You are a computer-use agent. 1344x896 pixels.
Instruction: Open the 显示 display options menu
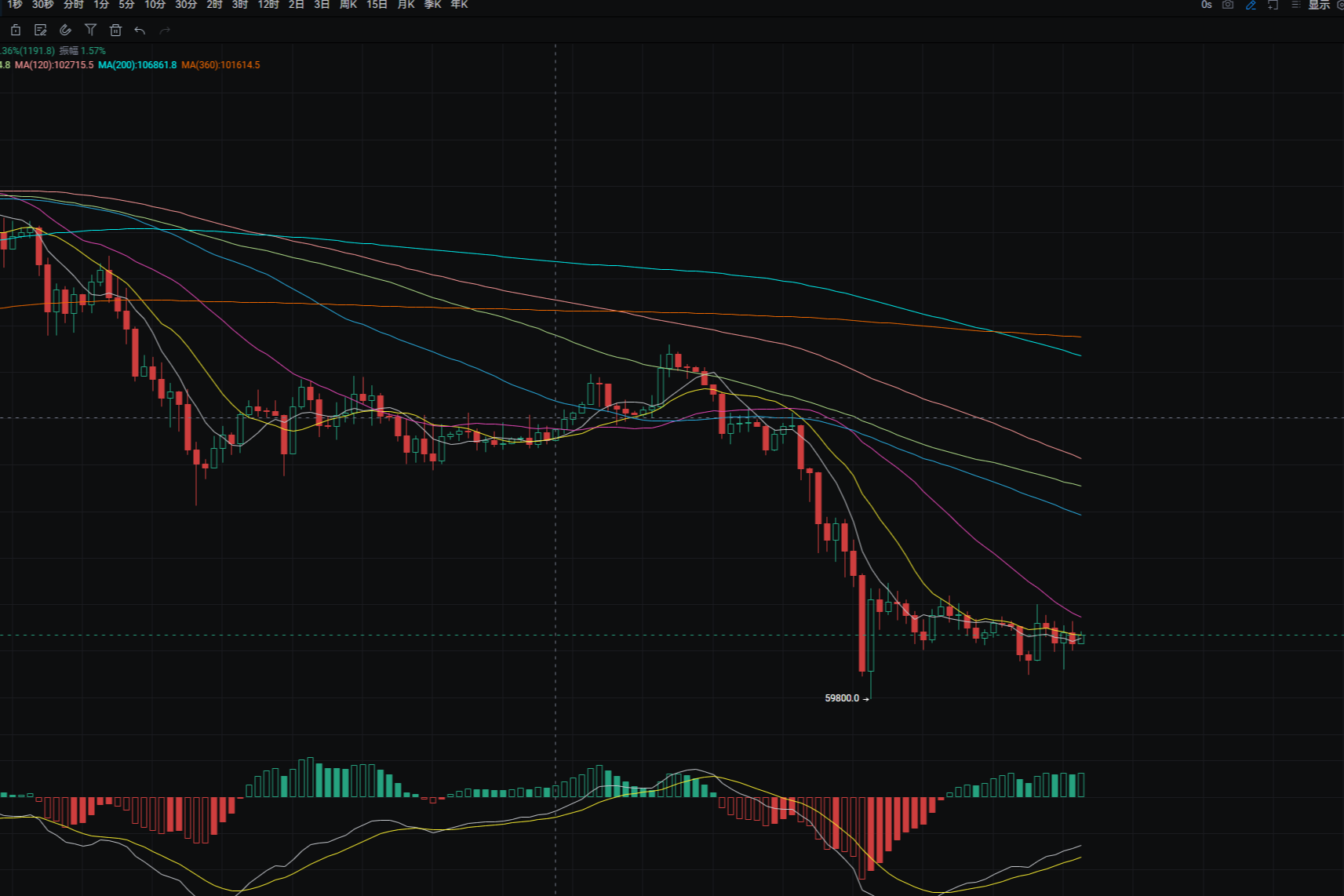(1318, 5)
